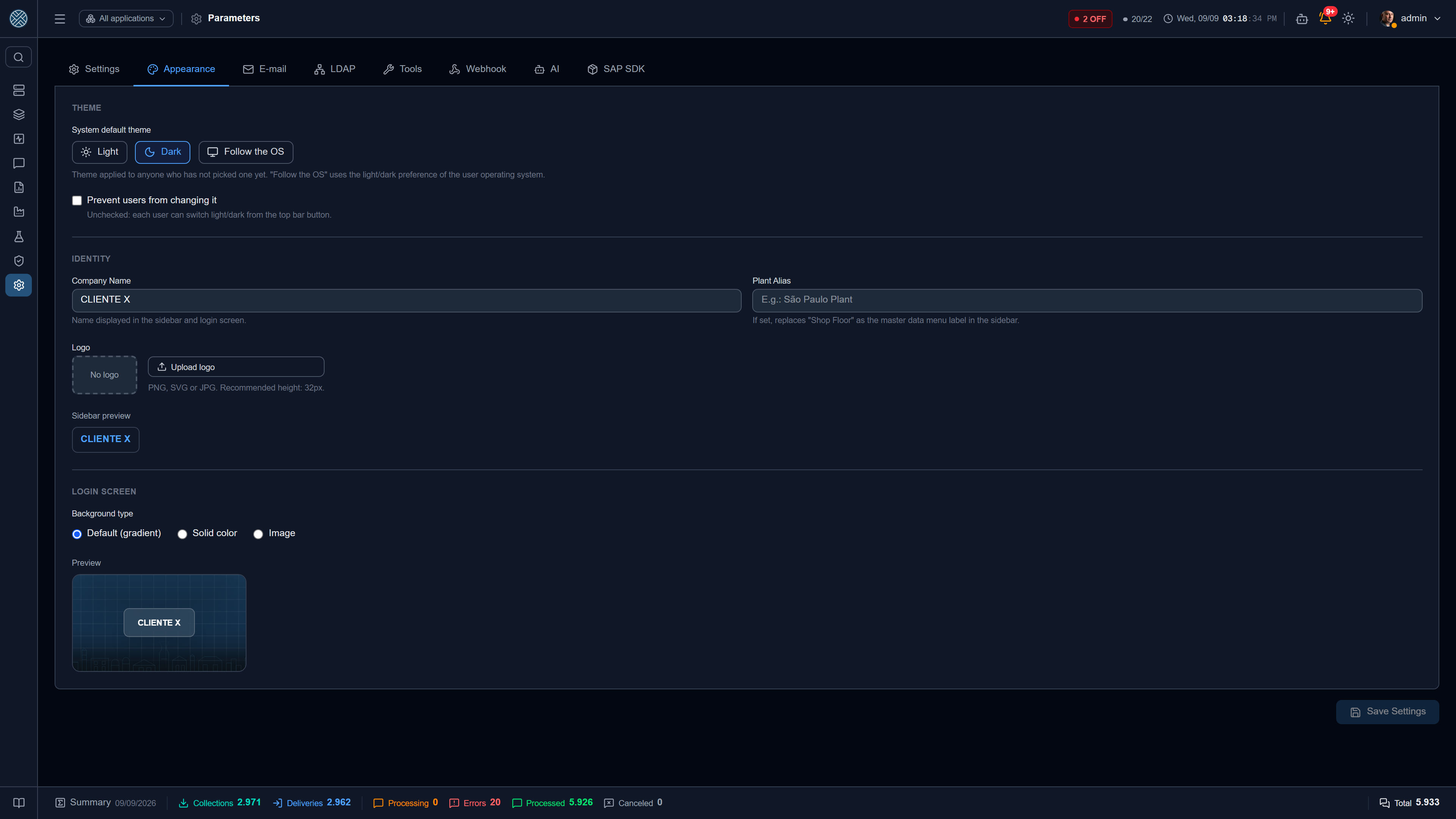
Task: Click the Plant Alias input field
Action: coord(1087,301)
